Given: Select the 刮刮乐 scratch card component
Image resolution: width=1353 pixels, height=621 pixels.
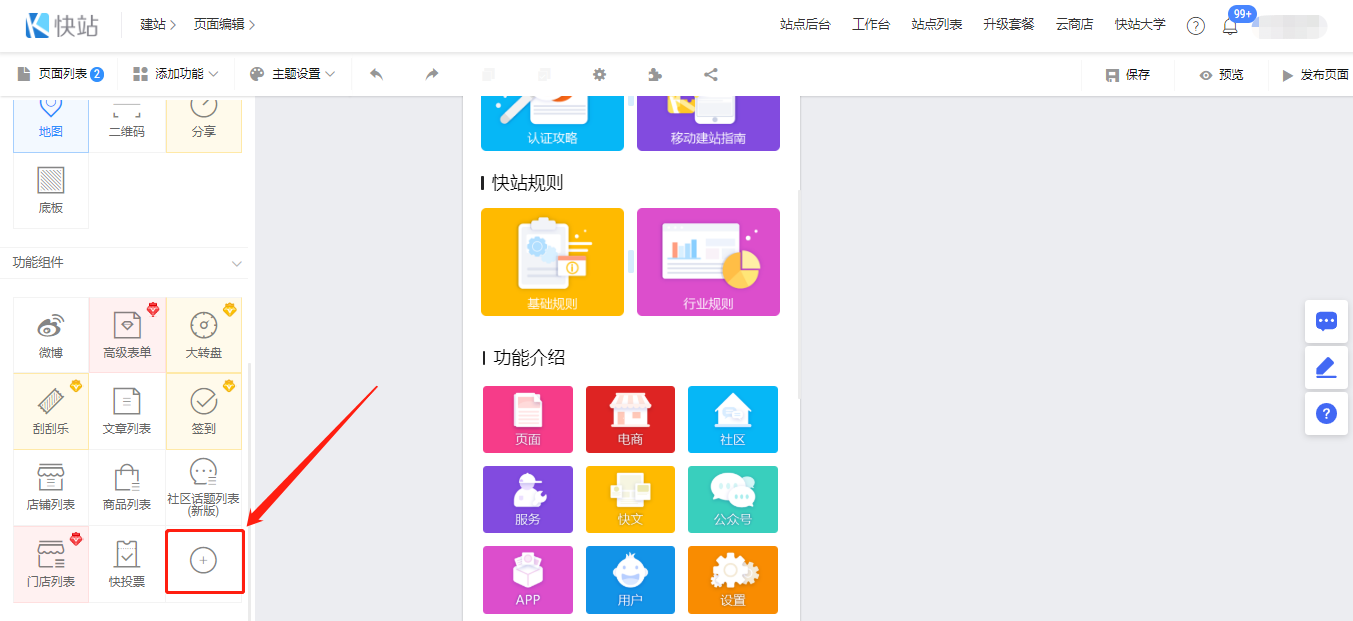Looking at the screenshot, I should click(50, 411).
